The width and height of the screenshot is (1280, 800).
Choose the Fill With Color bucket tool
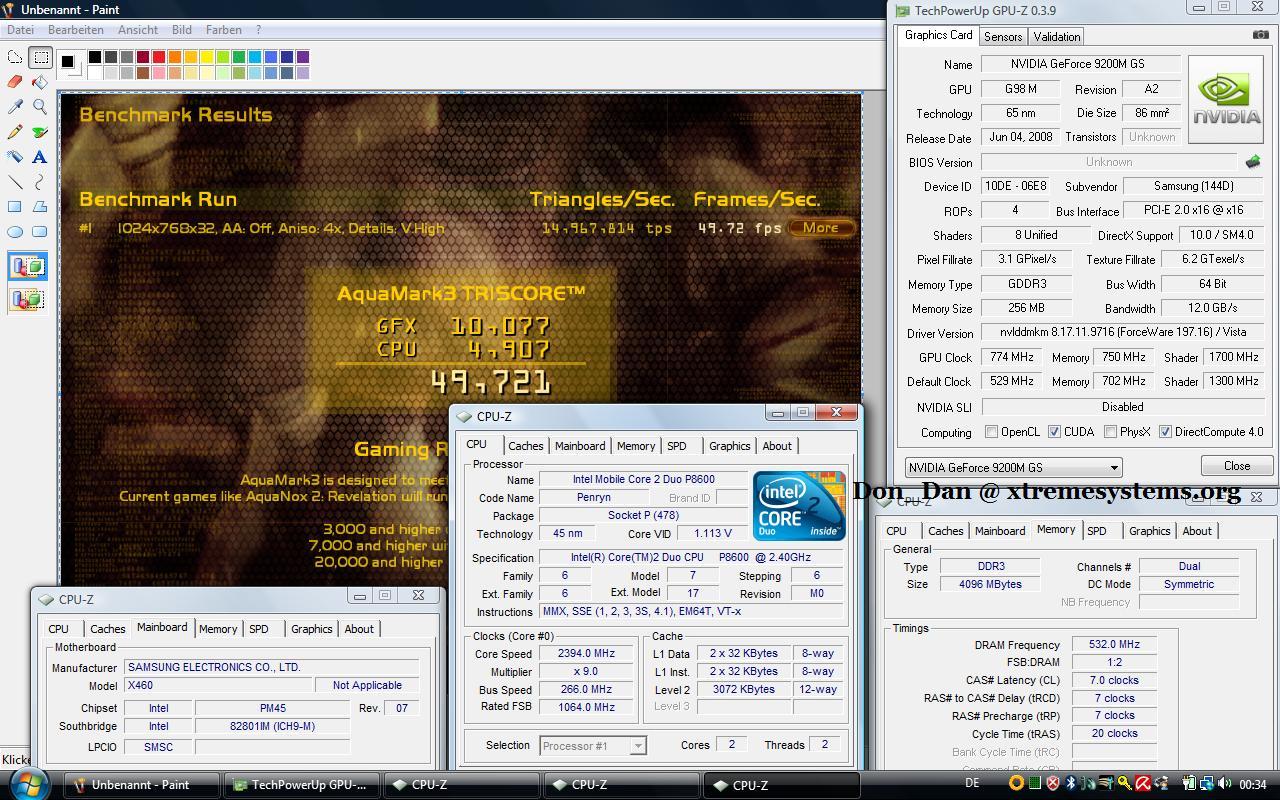40,82
